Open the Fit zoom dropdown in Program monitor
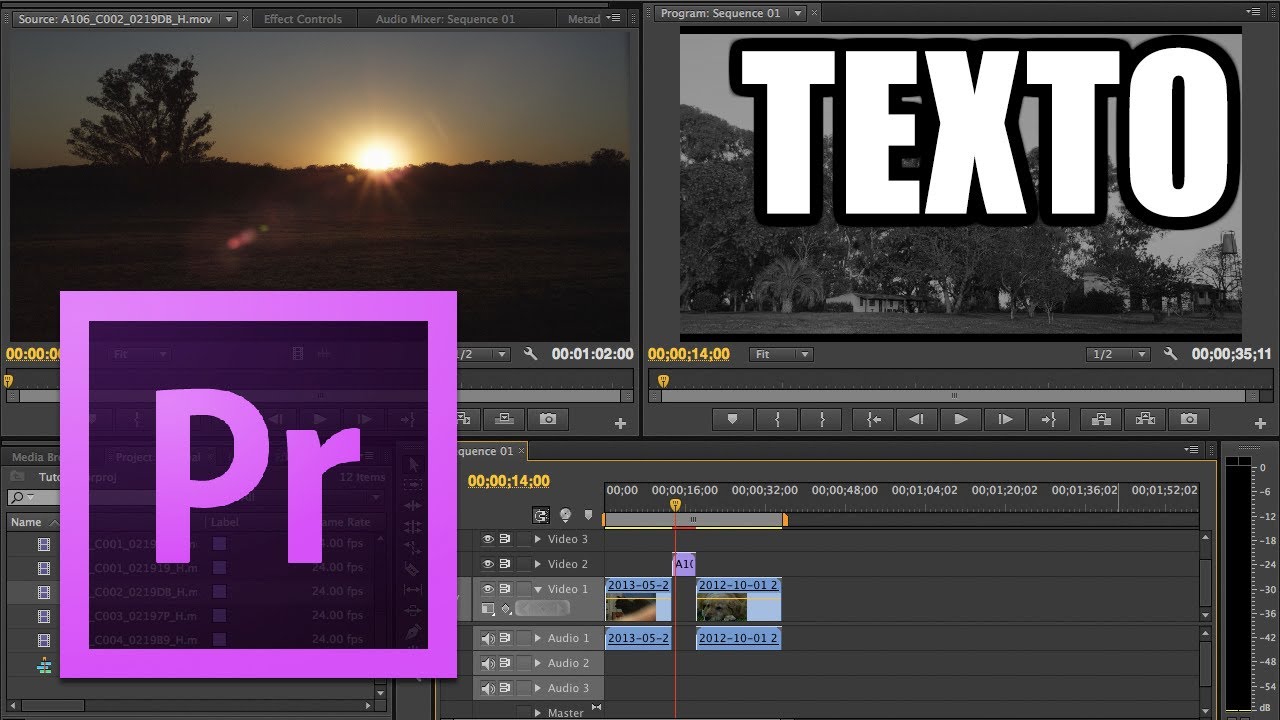The height and width of the screenshot is (720, 1280). [781, 354]
